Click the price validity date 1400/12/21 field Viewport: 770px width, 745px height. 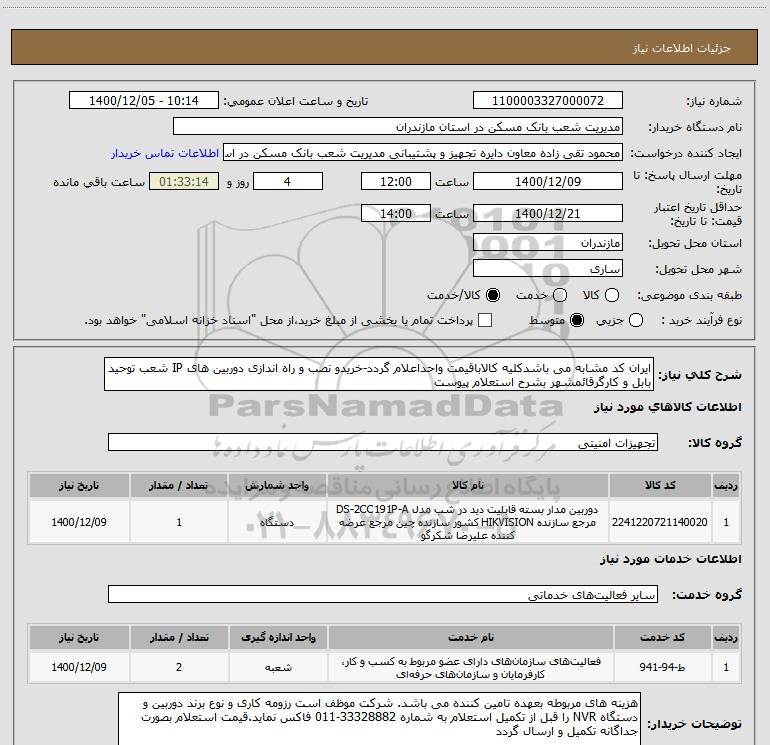tap(548, 214)
